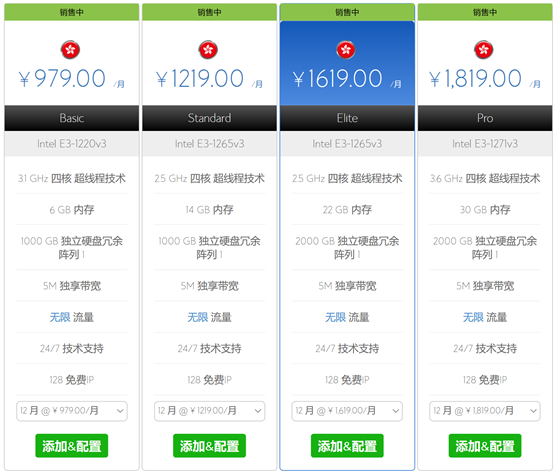Click the 无限 流量 link in Pro plan
The height and width of the screenshot is (474, 554).
(485, 317)
